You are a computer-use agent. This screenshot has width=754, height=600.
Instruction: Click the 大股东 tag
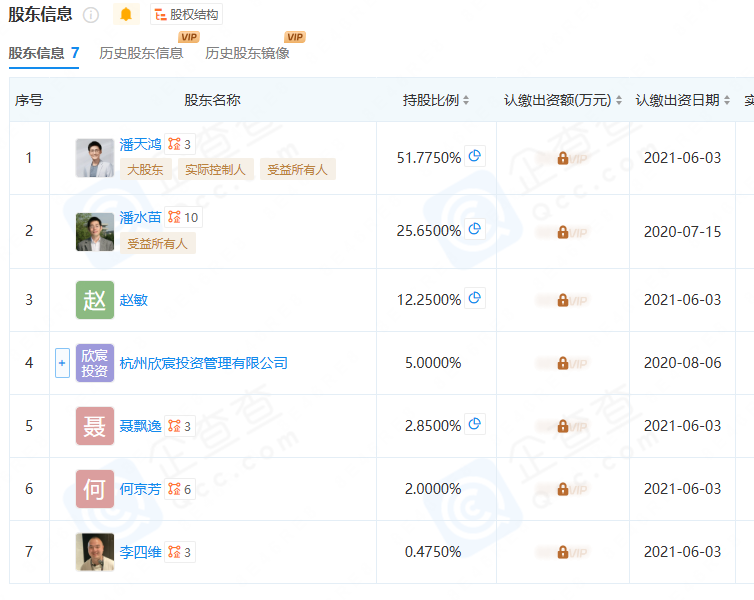(146, 169)
